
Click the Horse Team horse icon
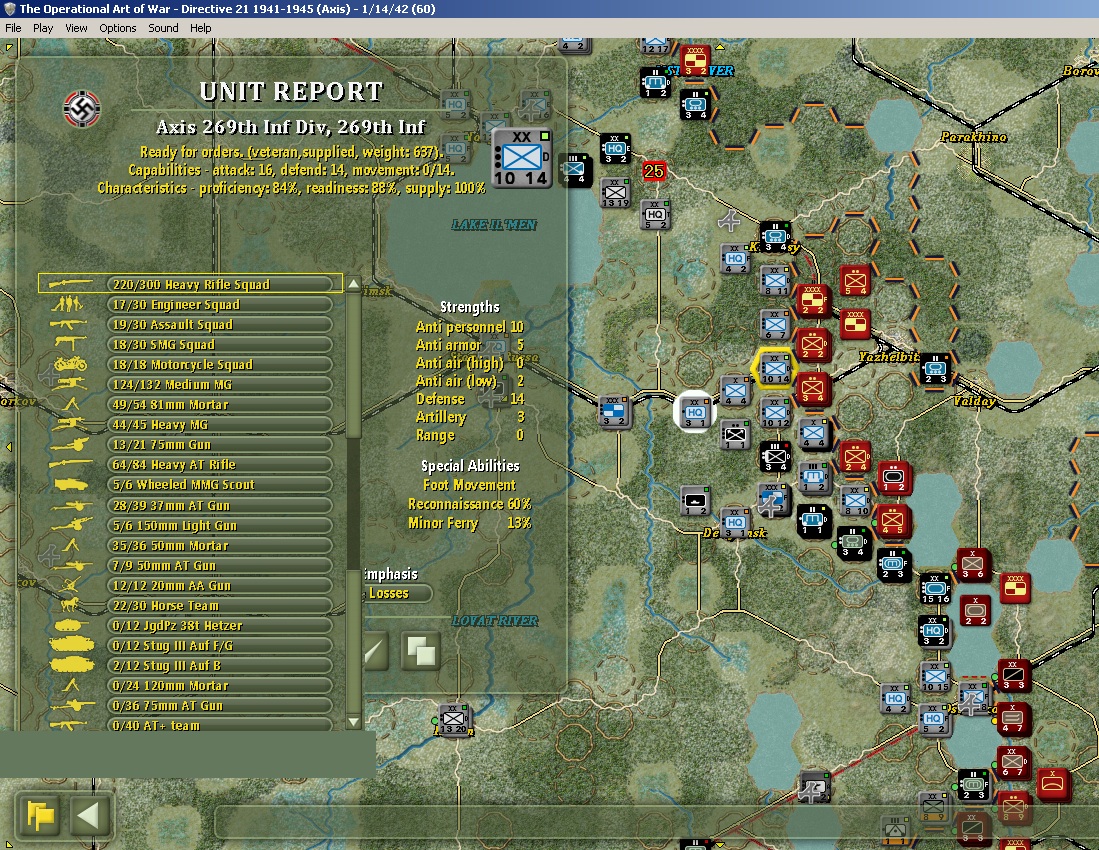point(71,605)
